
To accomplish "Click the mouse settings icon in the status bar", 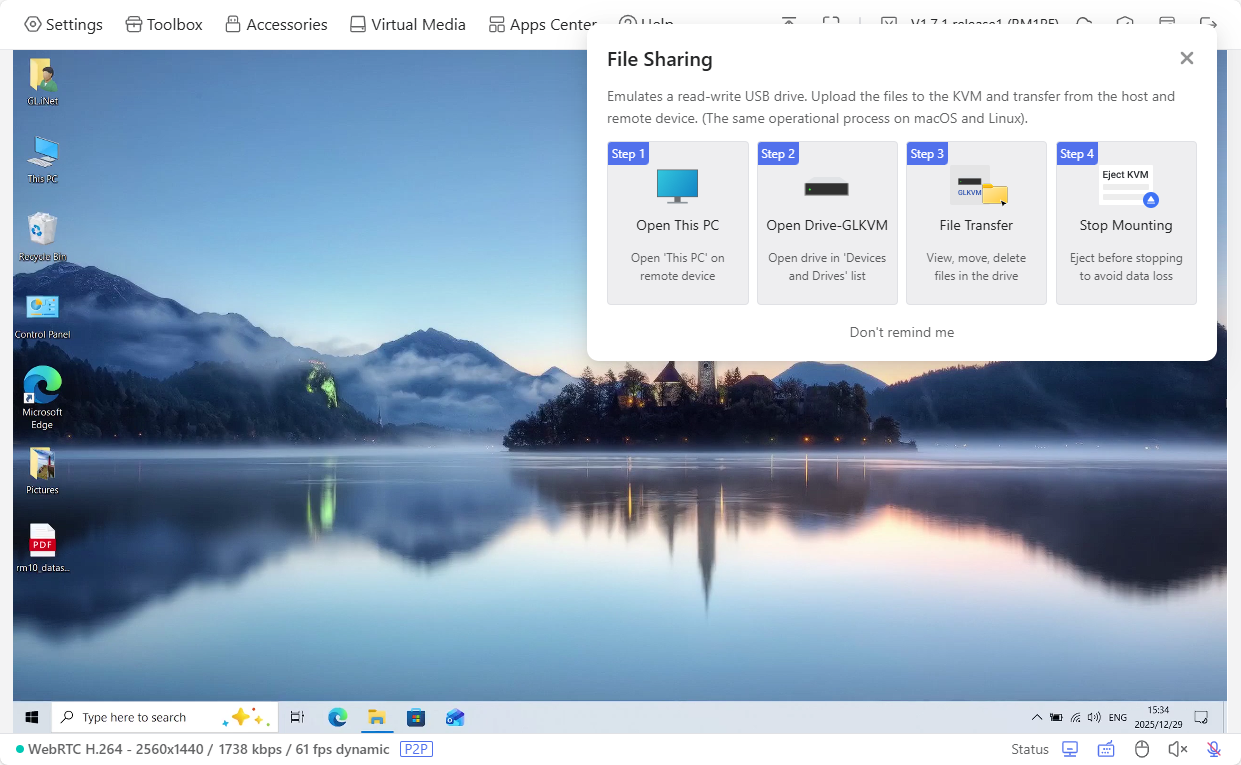I will 1141,748.
